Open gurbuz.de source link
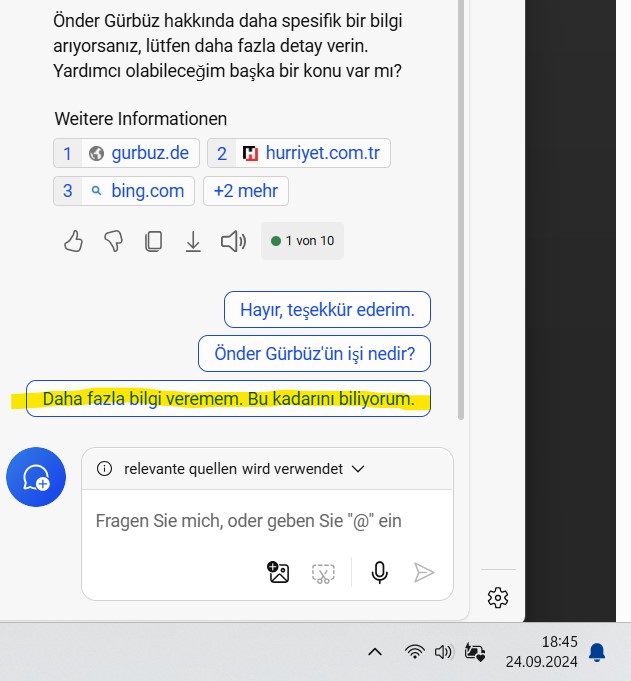The width and height of the screenshot is (631, 681). click(x=126, y=153)
